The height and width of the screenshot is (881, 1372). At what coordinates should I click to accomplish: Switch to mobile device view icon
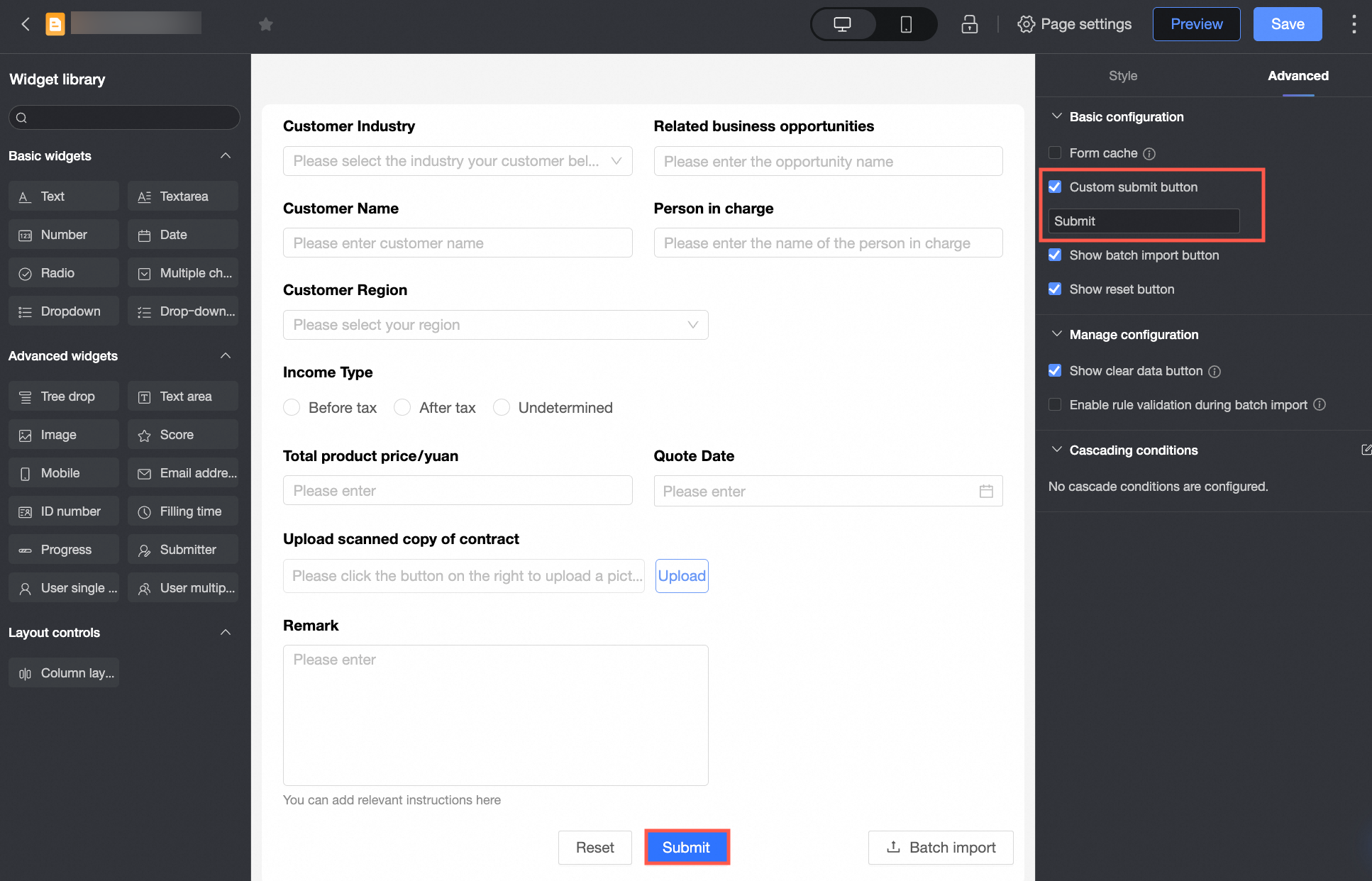point(906,24)
